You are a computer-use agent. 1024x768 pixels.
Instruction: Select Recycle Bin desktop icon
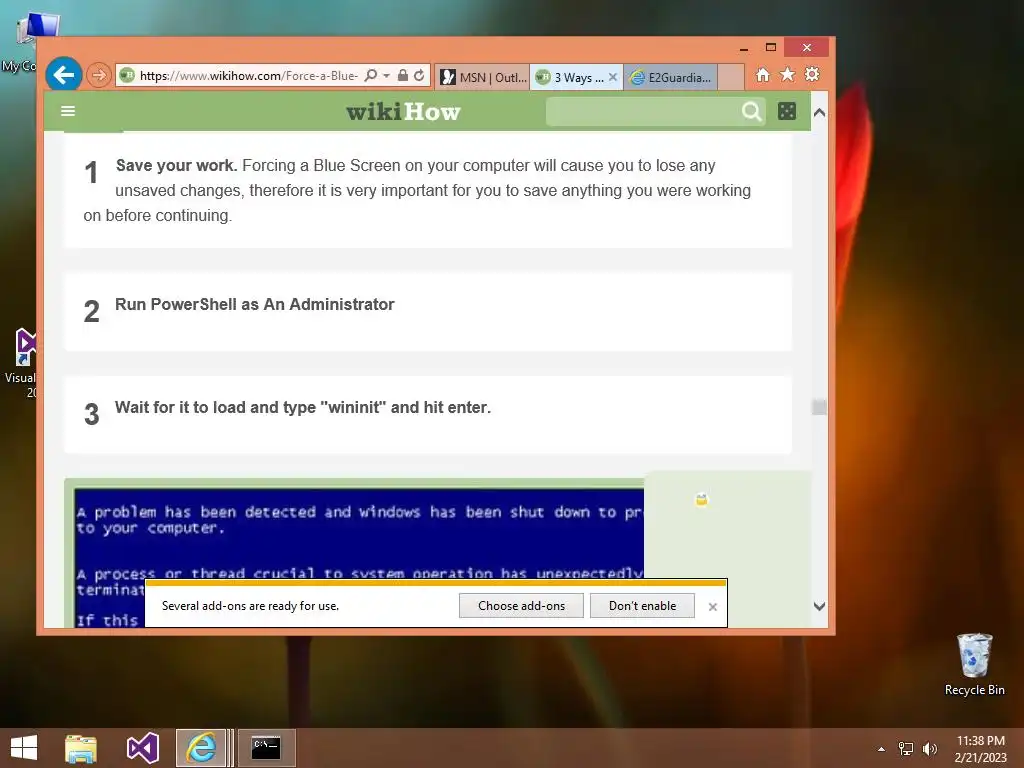[x=974, y=665]
